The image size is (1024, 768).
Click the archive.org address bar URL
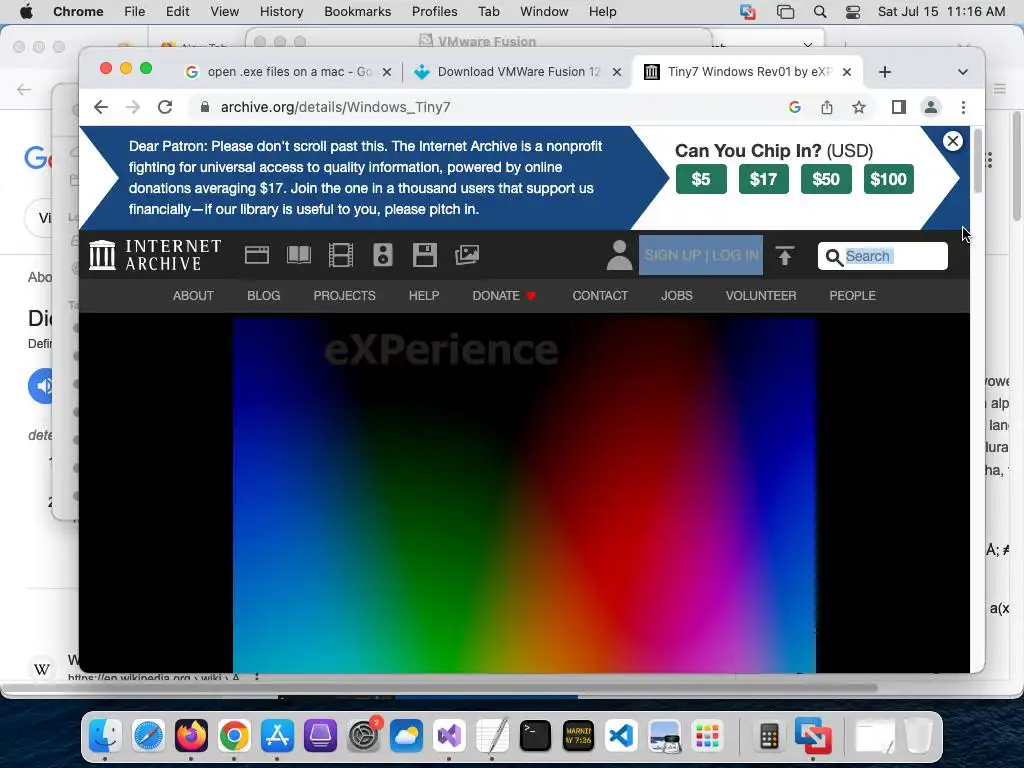click(335, 107)
